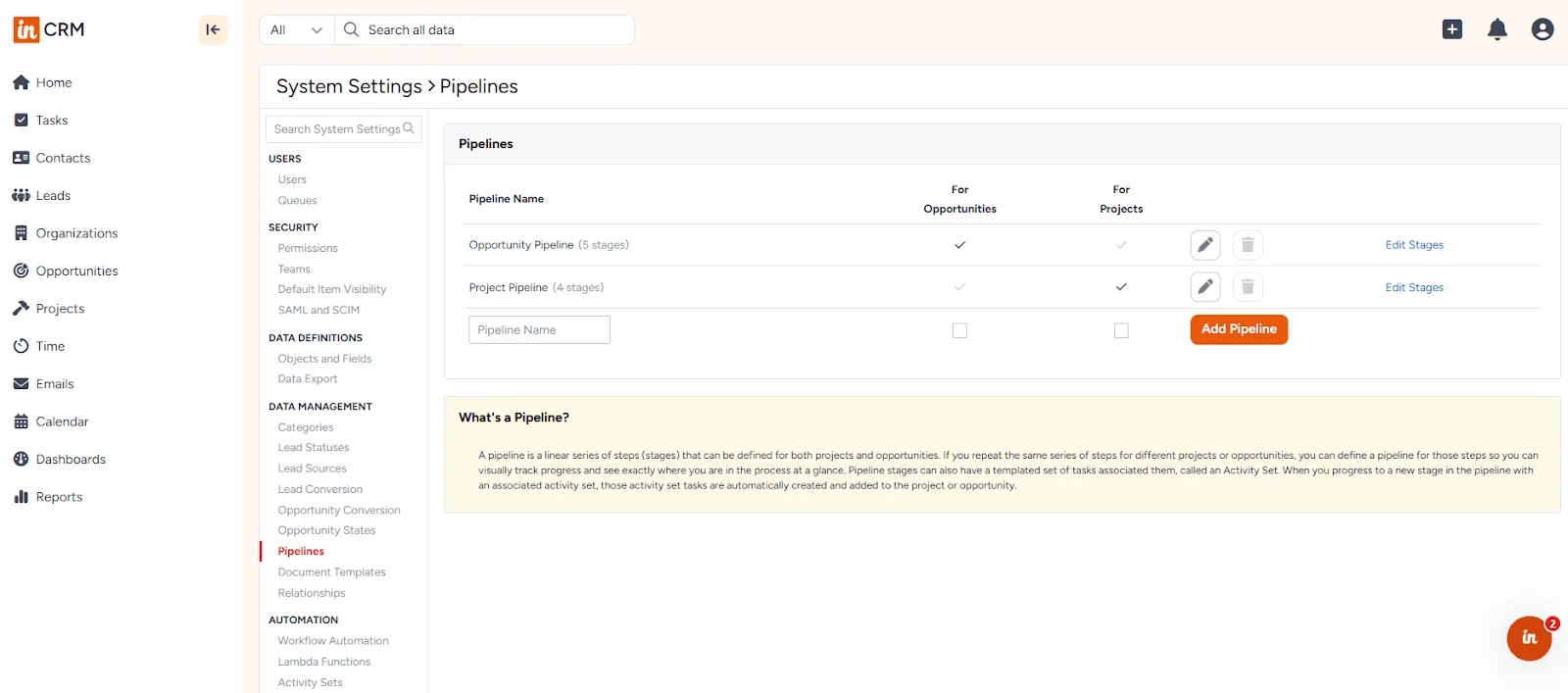Screen dimensions: 1568x693
Task: Open Opportunity States settings
Action: [x=326, y=530]
